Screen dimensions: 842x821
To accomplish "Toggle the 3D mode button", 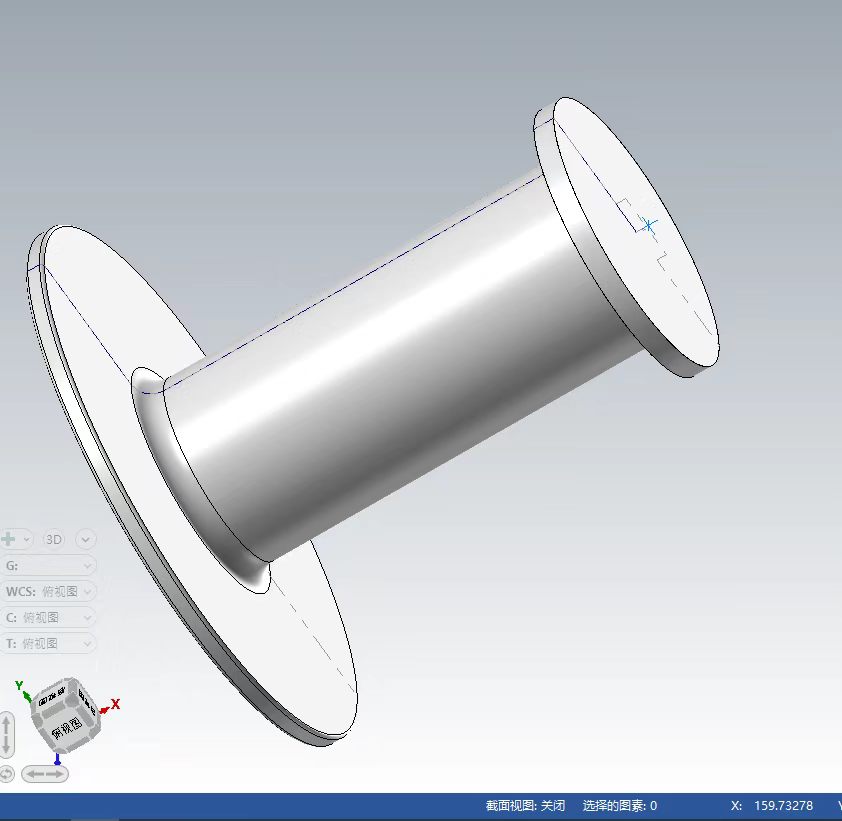I will [53, 539].
